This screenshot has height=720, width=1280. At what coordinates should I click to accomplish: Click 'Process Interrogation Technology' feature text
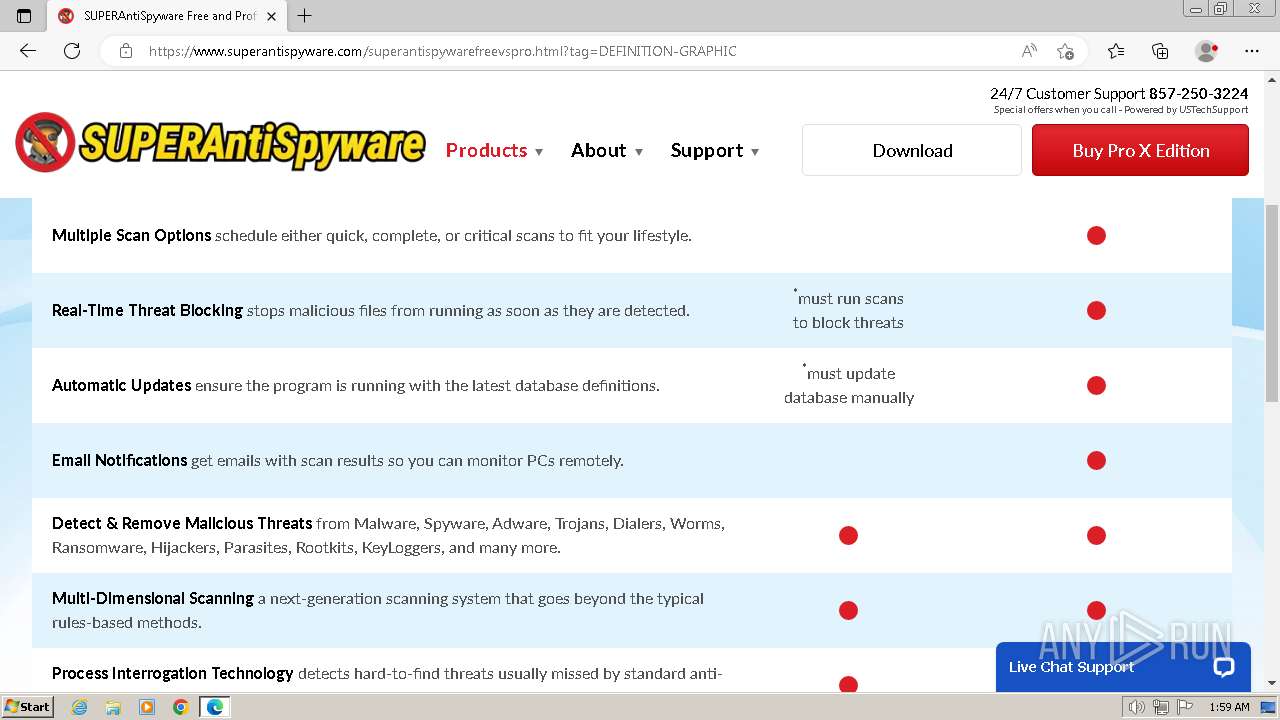click(x=173, y=673)
